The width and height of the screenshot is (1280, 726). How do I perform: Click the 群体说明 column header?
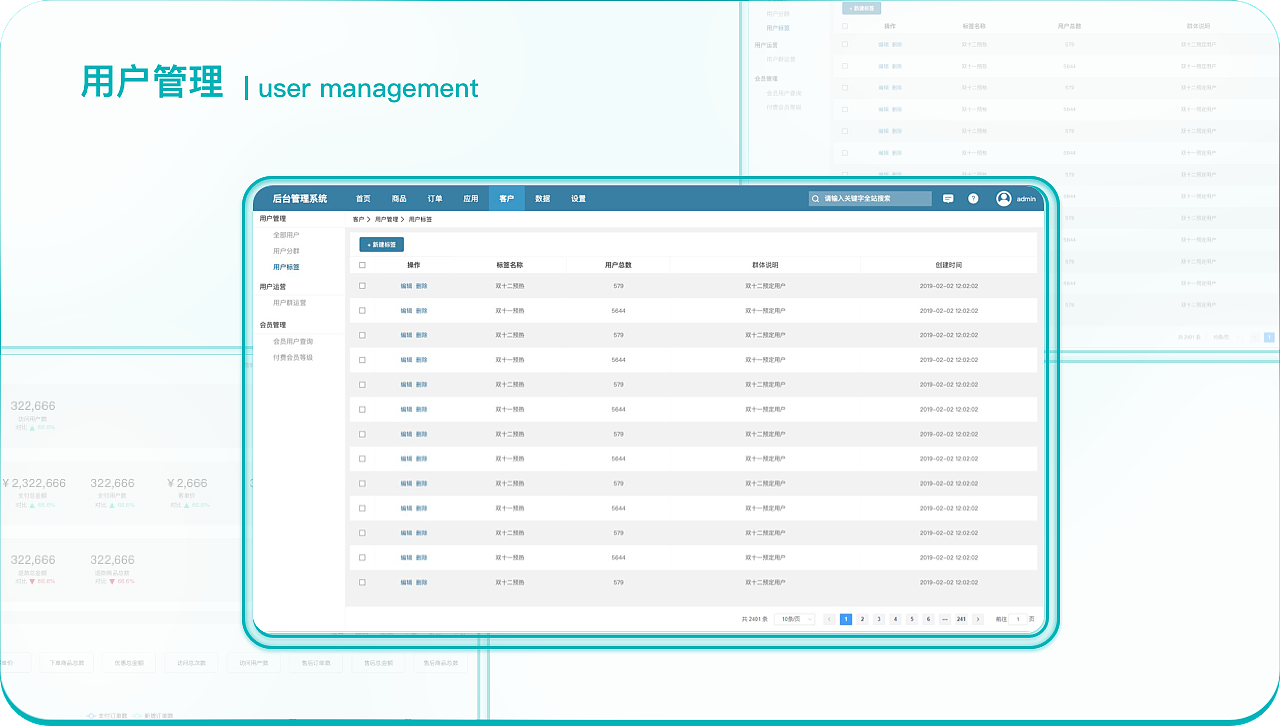765,265
